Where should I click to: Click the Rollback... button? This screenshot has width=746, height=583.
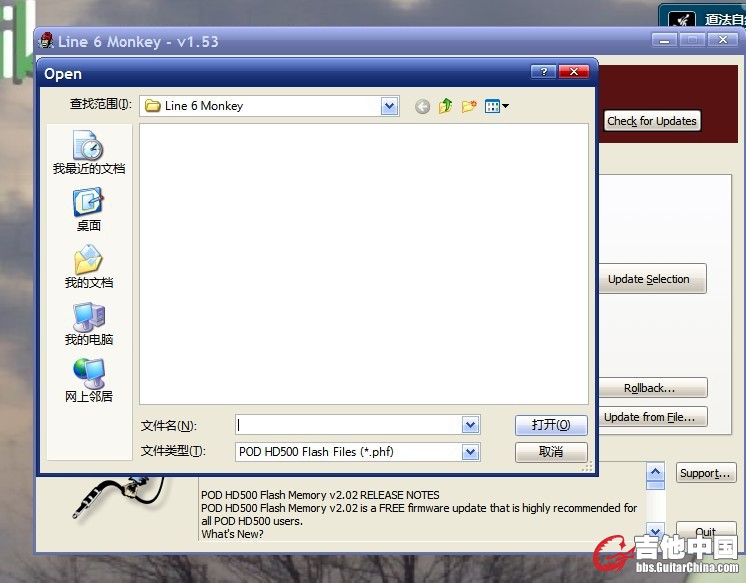coord(652,388)
